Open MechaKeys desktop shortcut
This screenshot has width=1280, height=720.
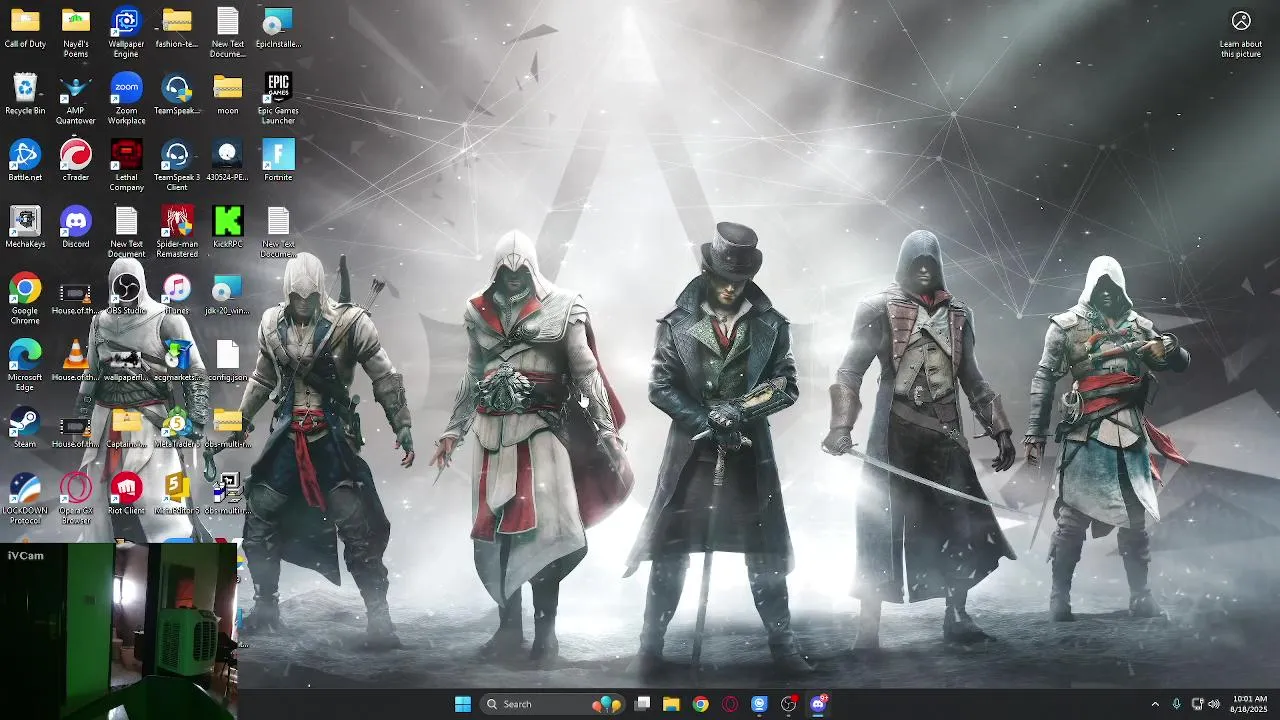[25, 229]
